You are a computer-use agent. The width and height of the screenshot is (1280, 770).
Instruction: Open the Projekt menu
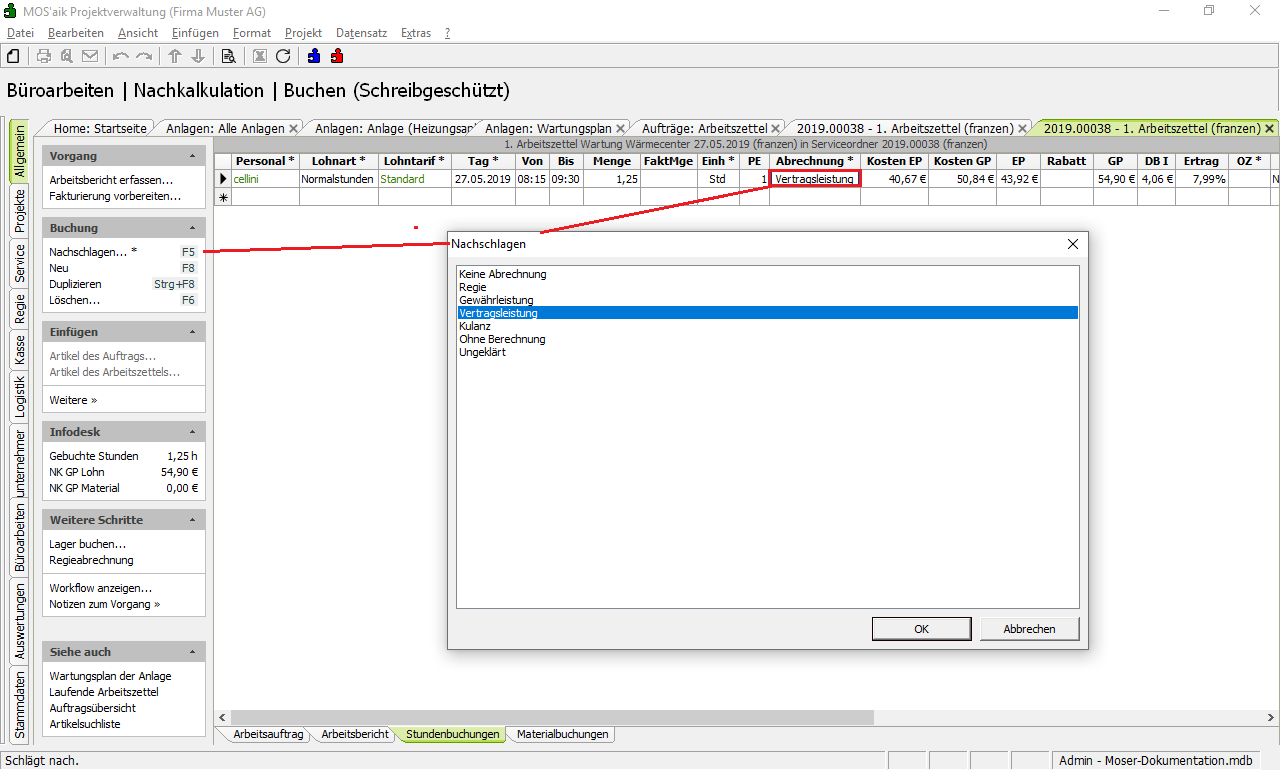[x=303, y=33]
